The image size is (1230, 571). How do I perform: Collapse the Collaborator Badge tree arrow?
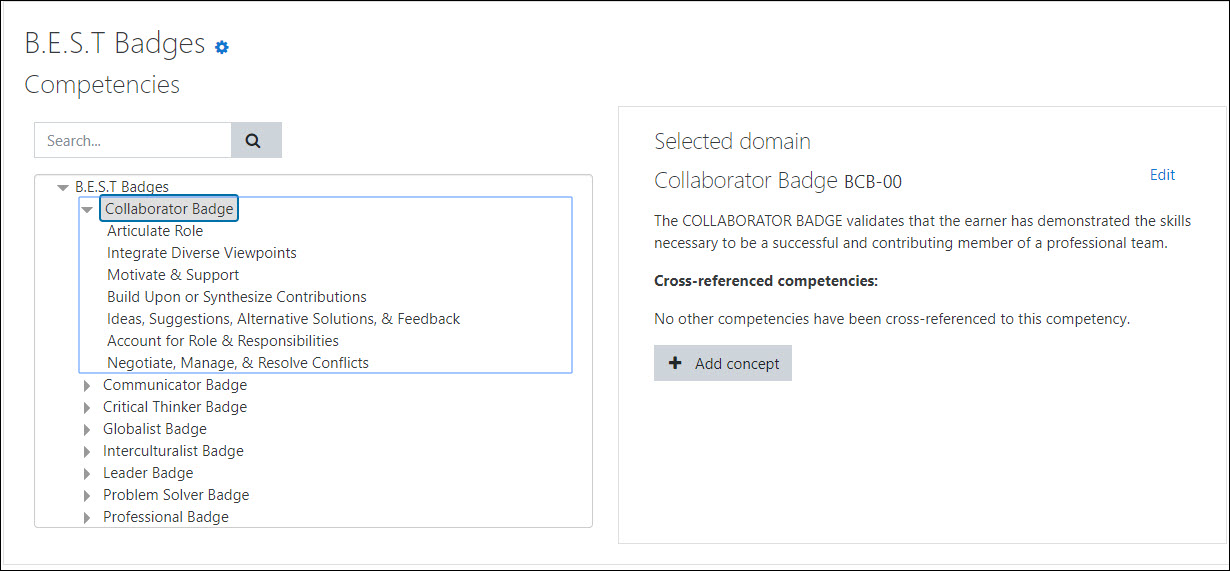click(87, 210)
